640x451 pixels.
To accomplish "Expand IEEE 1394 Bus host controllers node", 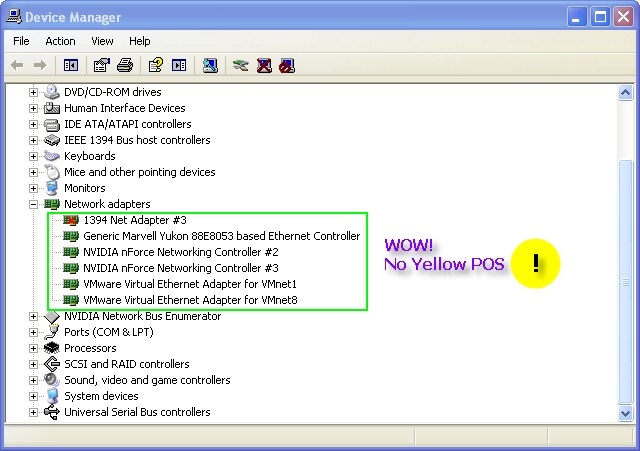I will 33,140.
